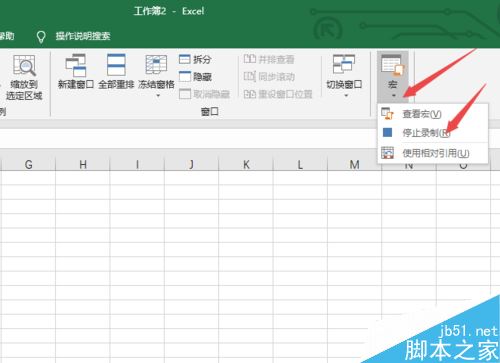Click the lightbulb Tell Me icon
Image resolution: width=500 pixels, height=363 pixels.
(41, 37)
